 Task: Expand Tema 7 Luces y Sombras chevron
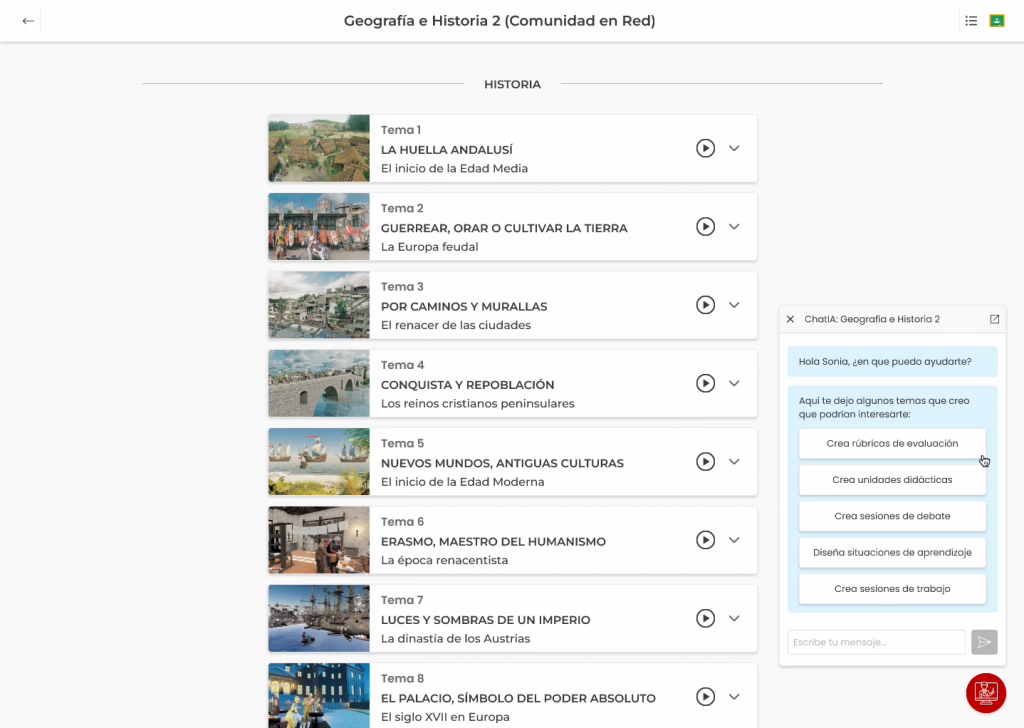(734, 618)
